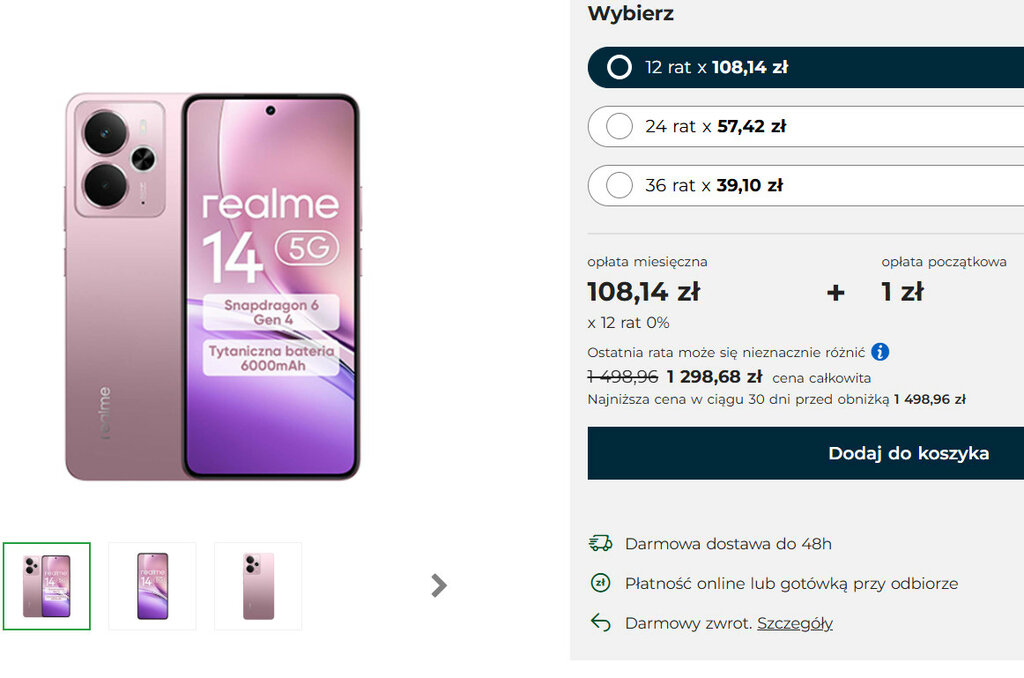Click the 1 298,68 zł total price
The height and width of the screenshot is (678, 1024).
click(714, 377)
